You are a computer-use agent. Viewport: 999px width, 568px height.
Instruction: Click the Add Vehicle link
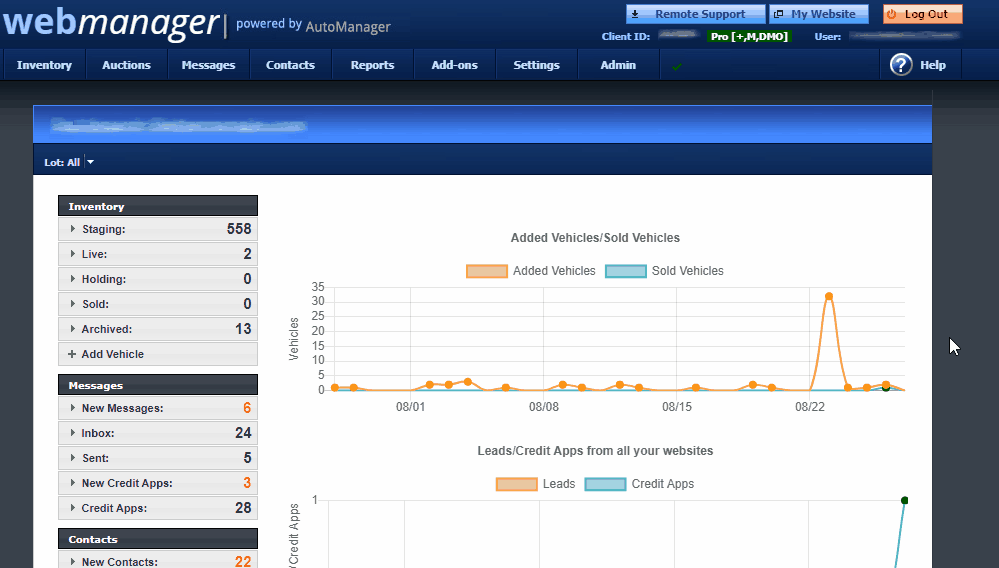pos(113,354)
